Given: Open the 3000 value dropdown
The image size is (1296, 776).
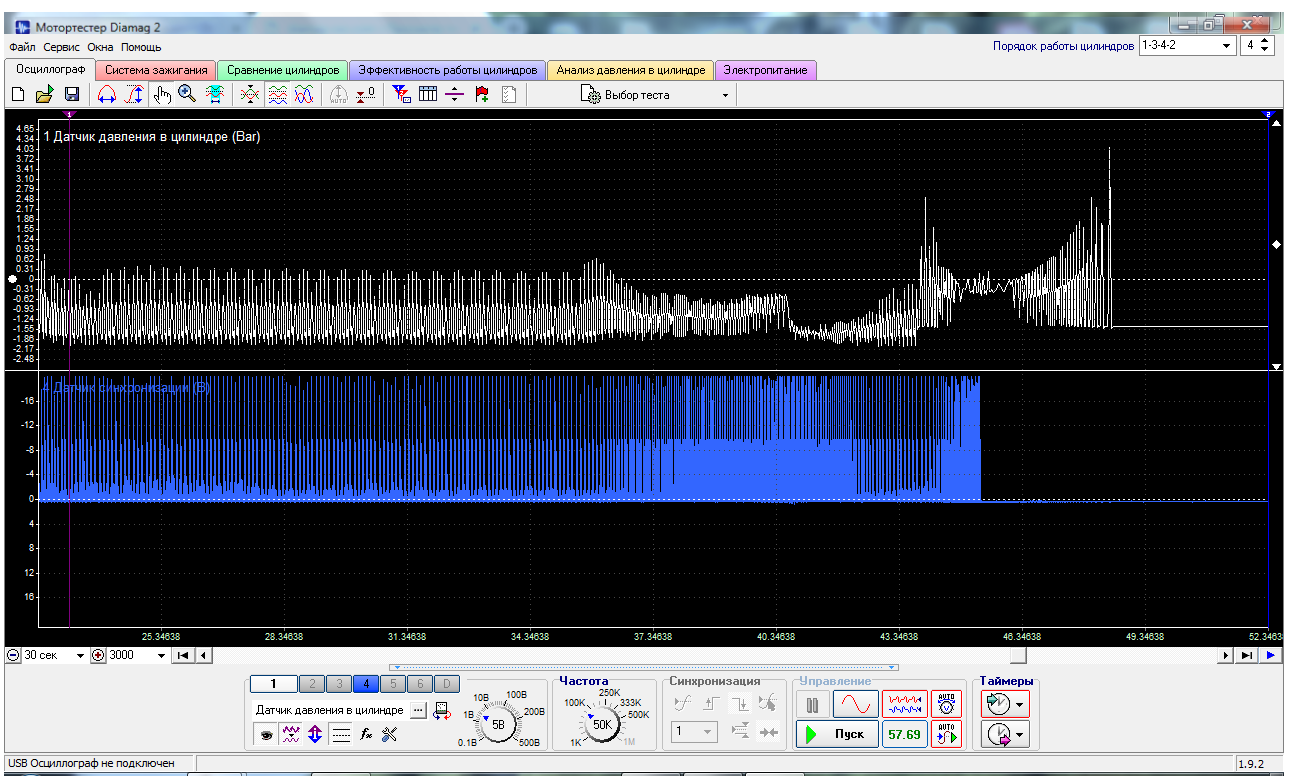Looking at the screenshot, I should click(161, 655).
